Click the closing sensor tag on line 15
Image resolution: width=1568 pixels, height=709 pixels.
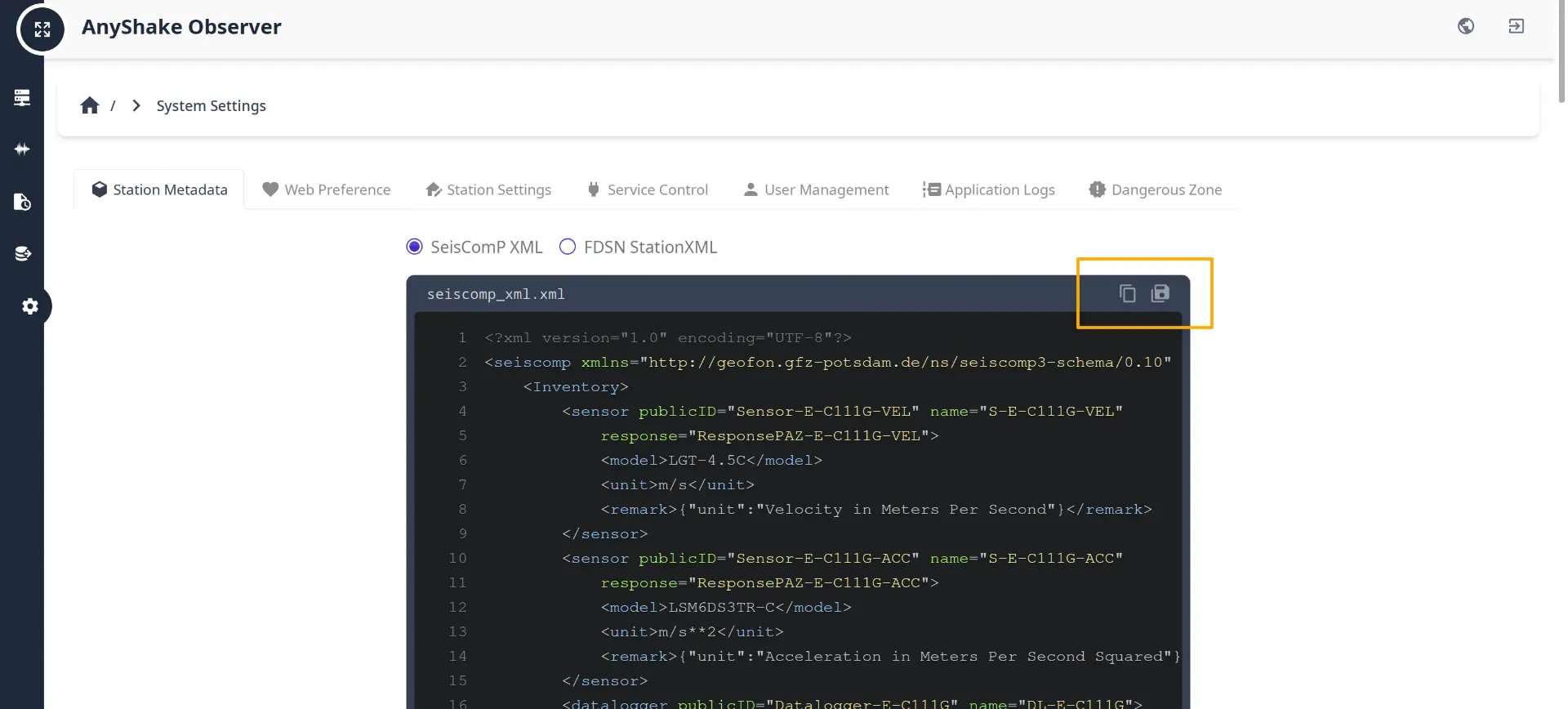605,680
